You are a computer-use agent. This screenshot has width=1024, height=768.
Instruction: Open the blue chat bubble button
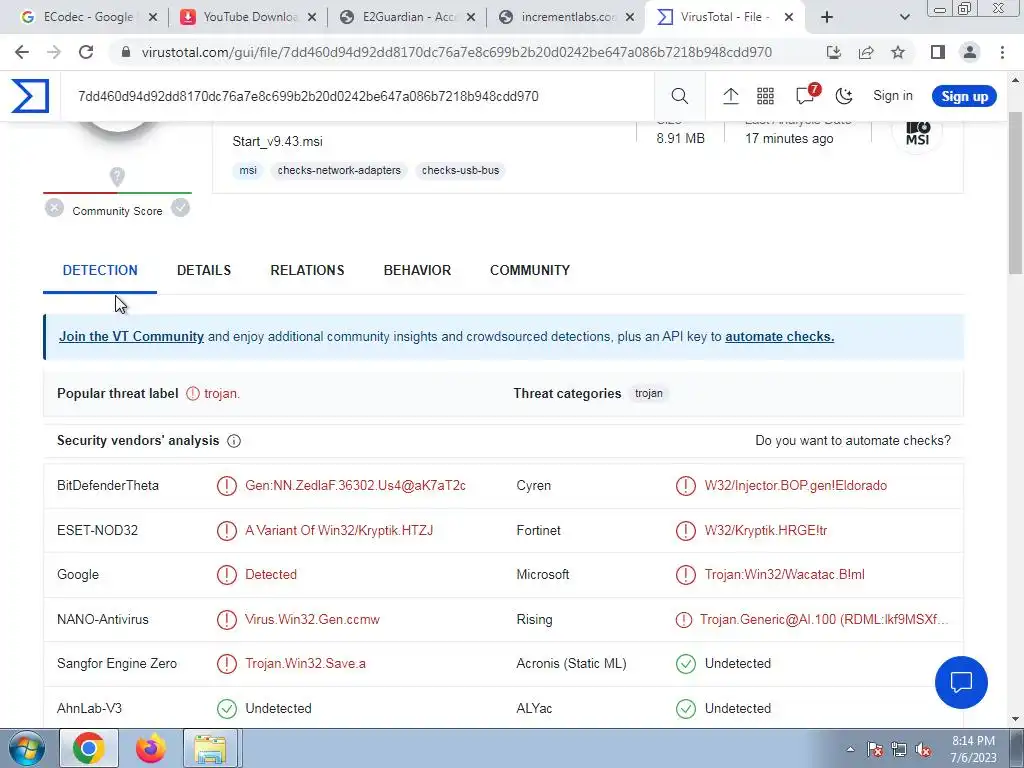[x=961, y=682]
